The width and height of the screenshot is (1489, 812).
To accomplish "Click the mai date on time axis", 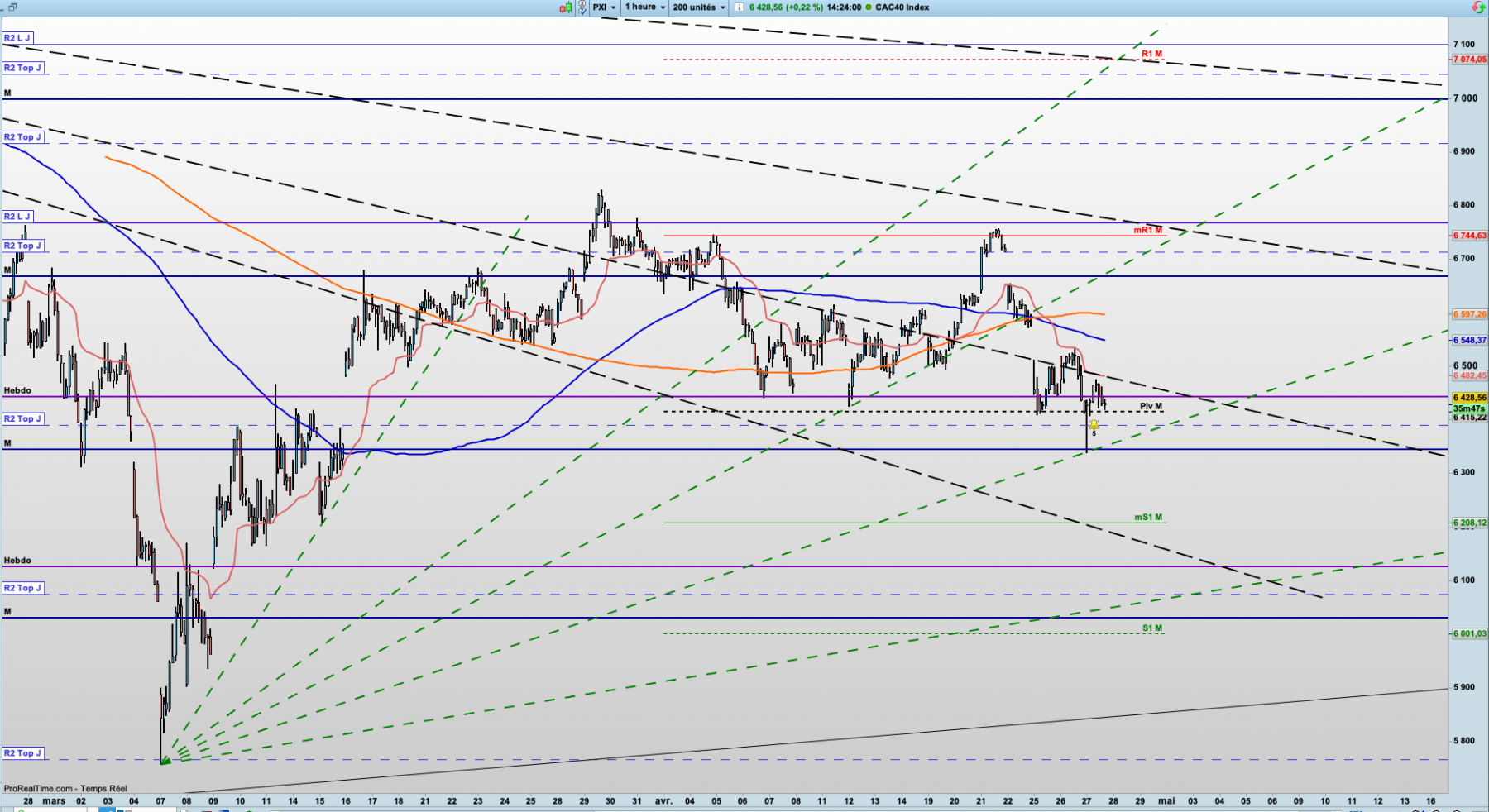I will pos(1166,801).
